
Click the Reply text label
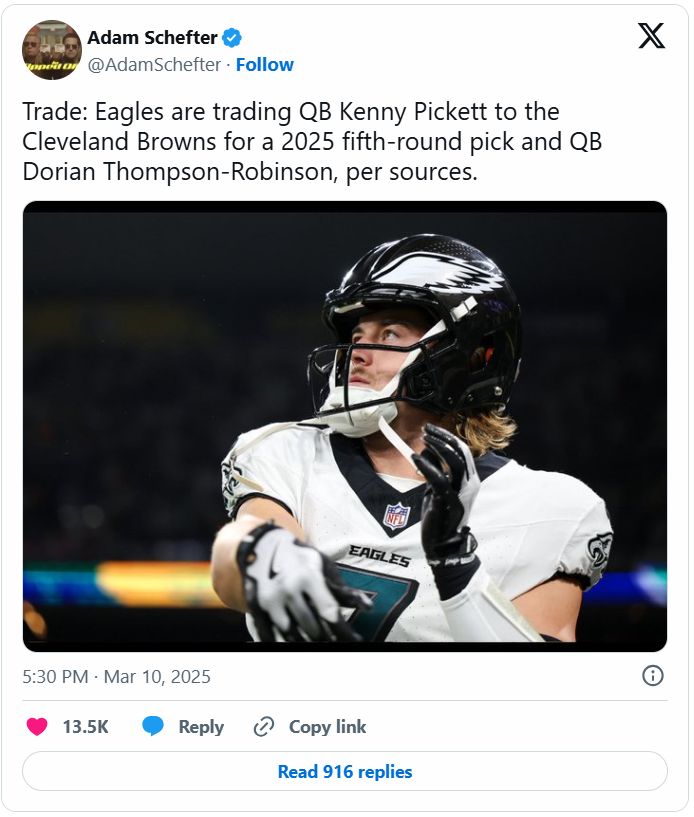click(201, 727)
